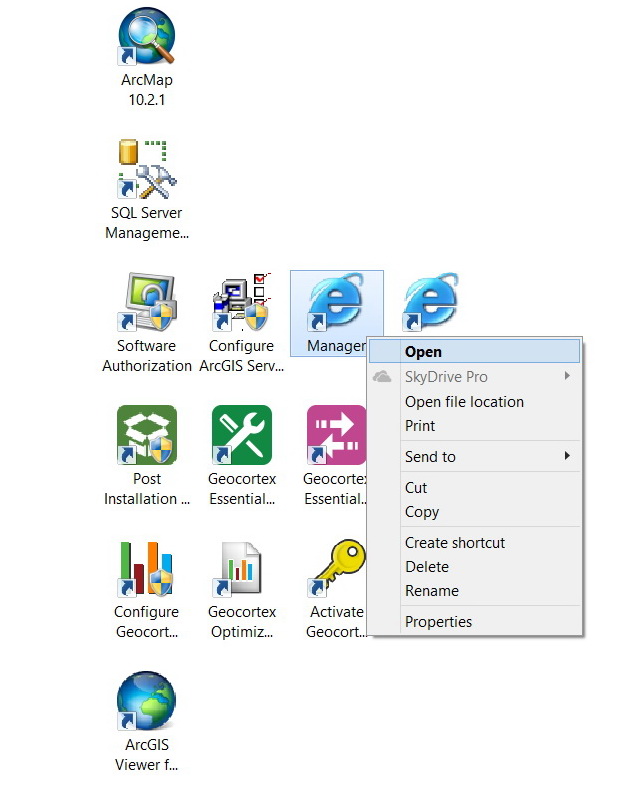The height and width of the screenshot is (788, 618).
Task: Choose Create shortcut
Action: click(x=474, y=543)
